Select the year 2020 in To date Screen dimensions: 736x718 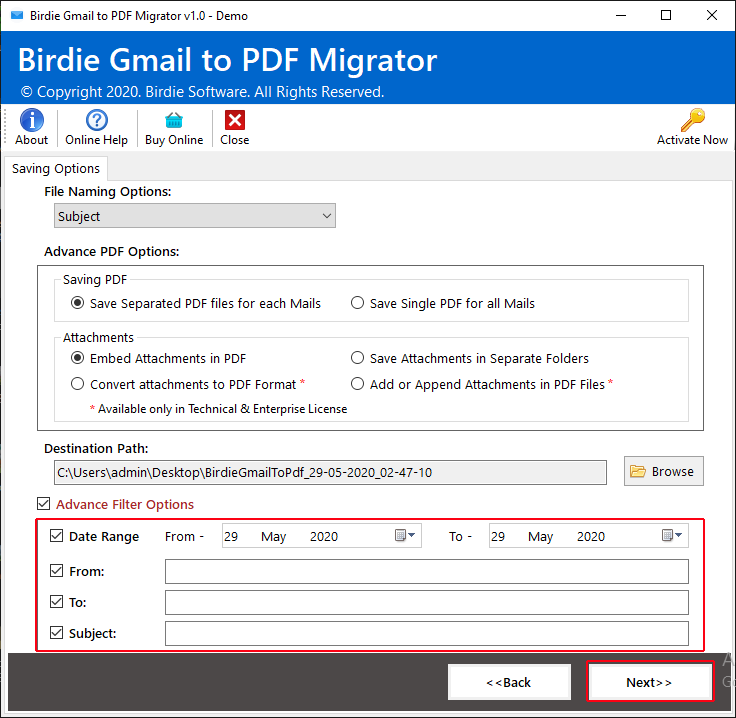[x=591, y=536]
